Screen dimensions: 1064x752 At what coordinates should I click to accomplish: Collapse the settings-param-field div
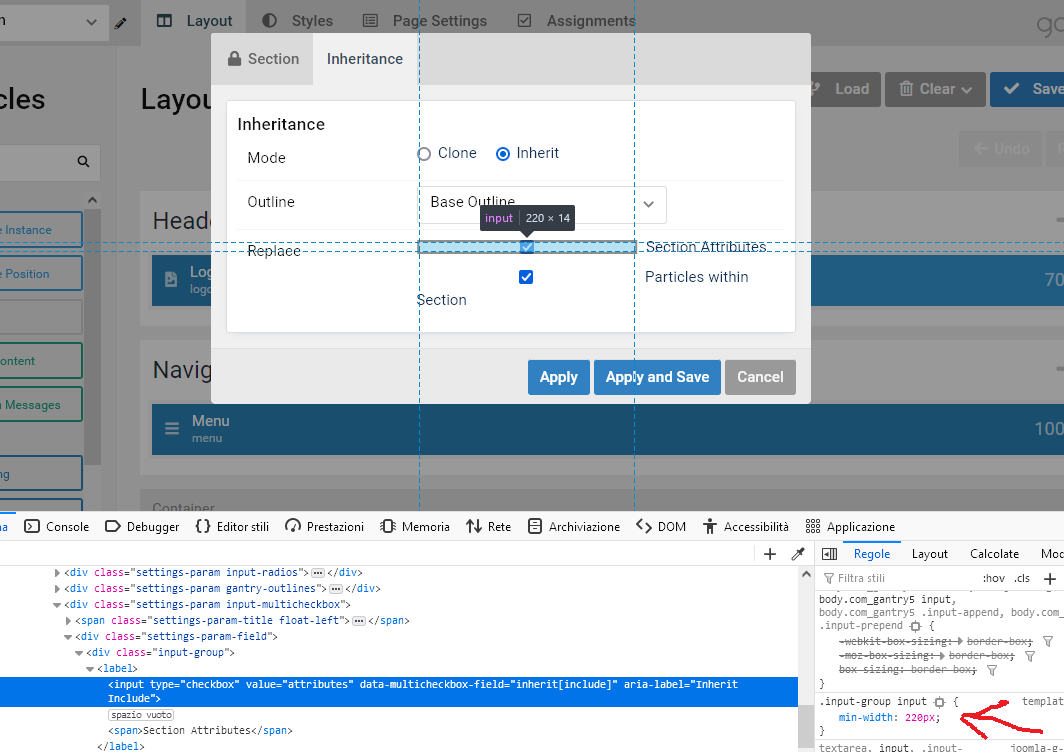(x=68, y=637)
